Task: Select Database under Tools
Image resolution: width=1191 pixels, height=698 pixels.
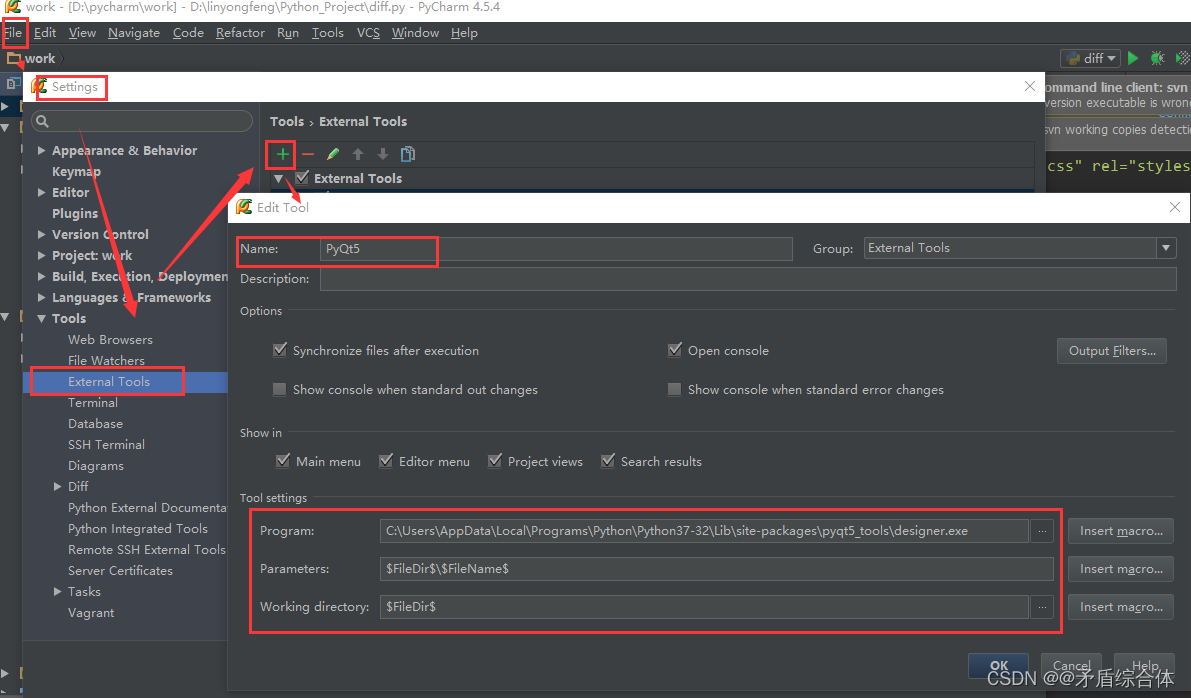Action: tap(95, 424)
